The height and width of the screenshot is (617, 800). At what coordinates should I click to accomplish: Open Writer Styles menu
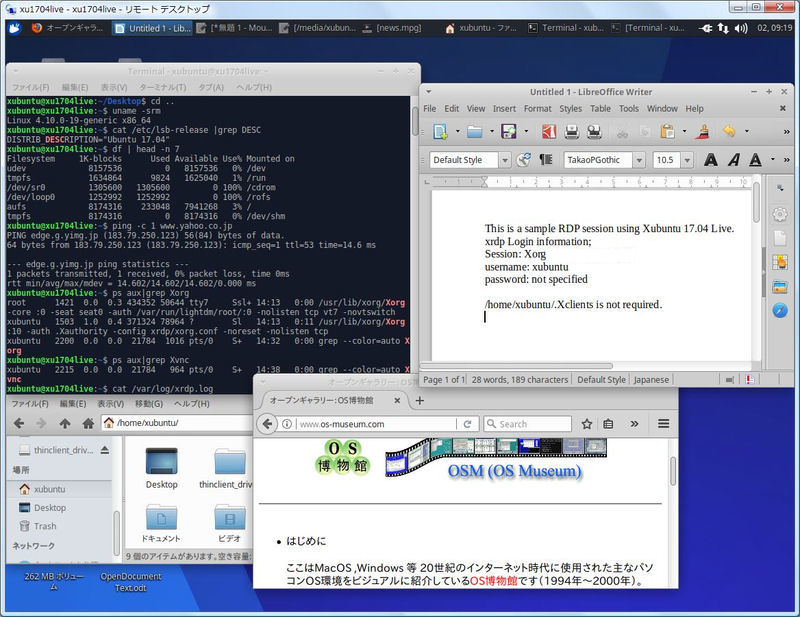pyautogui.click(x=570, y=109)
